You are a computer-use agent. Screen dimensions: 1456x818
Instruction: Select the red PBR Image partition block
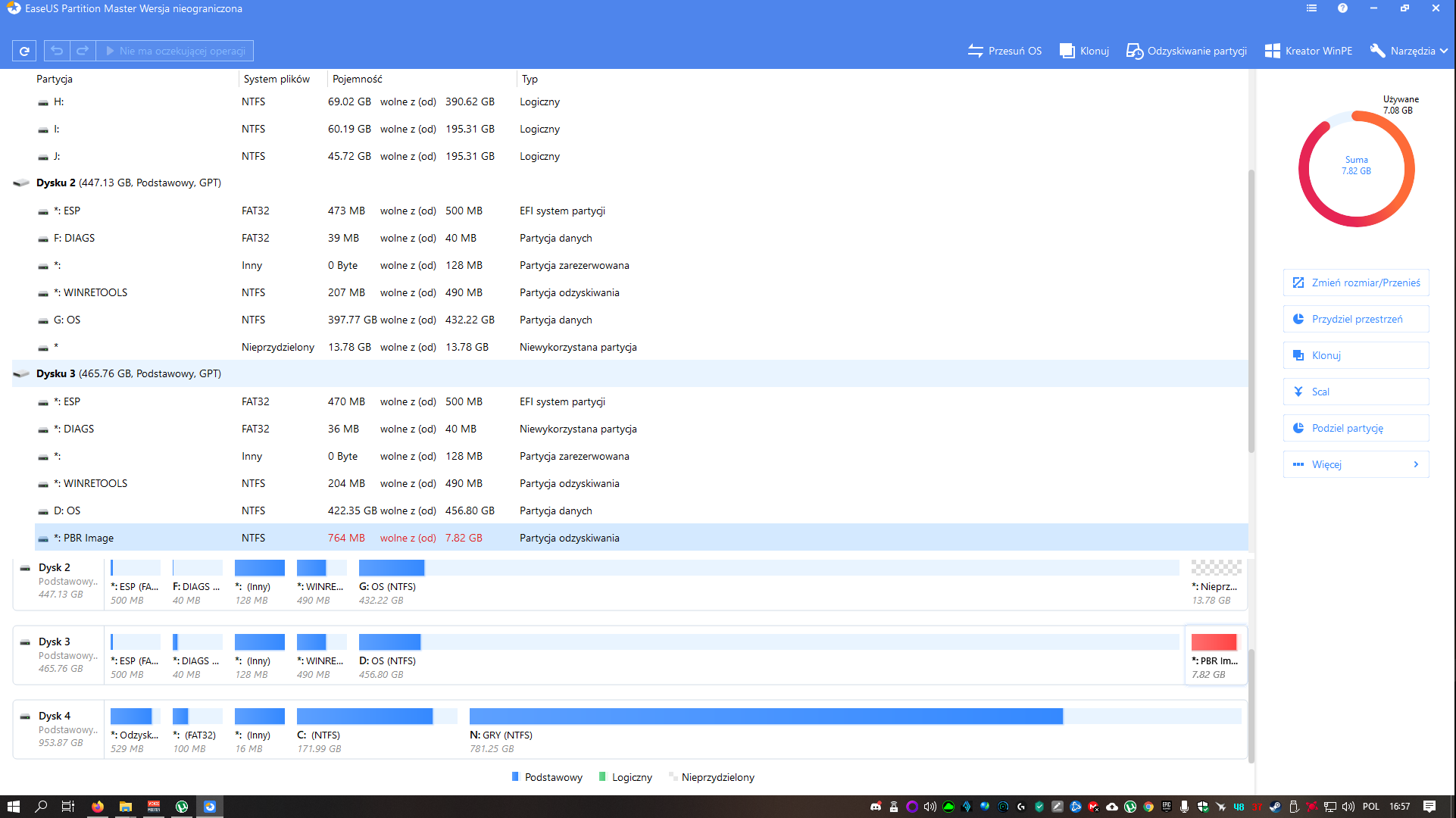pos(1214,642)
